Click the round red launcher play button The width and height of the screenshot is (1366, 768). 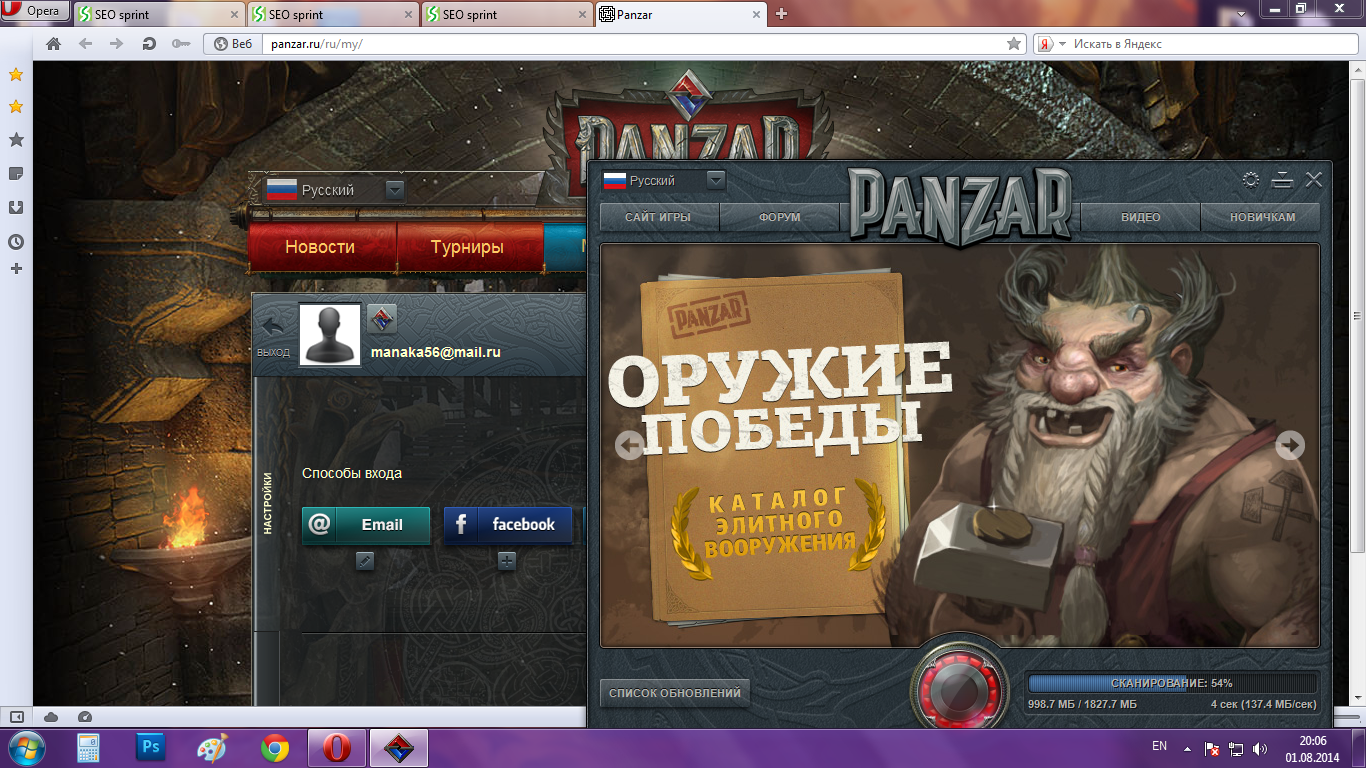959,690
